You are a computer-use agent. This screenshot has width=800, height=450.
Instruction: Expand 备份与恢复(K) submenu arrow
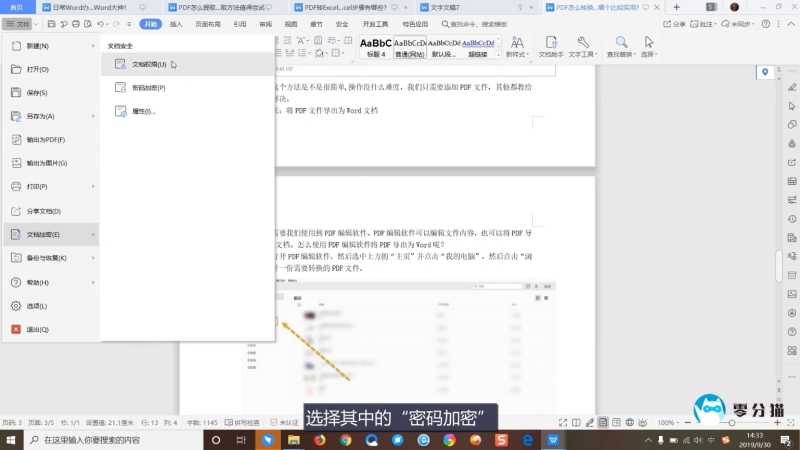click(94, 258)
